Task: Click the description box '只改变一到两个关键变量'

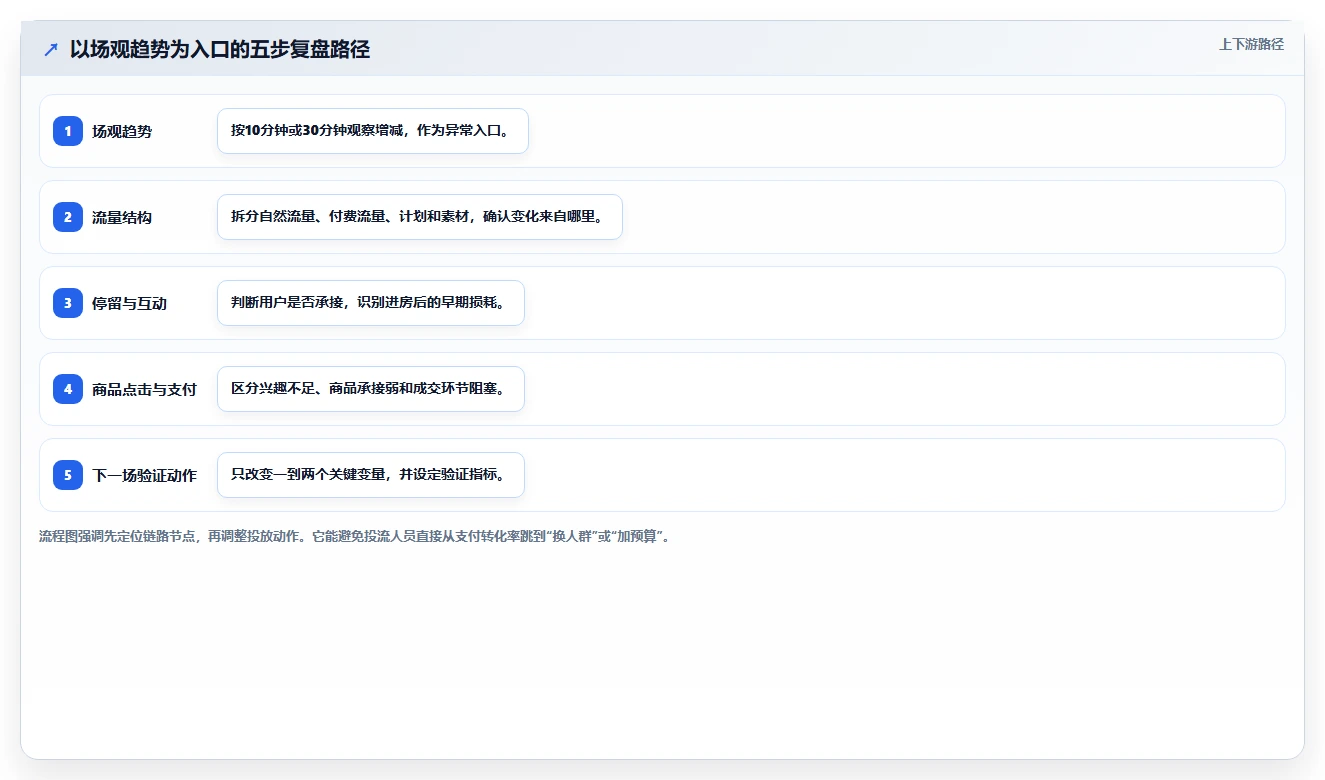Action: pos(371,475)
